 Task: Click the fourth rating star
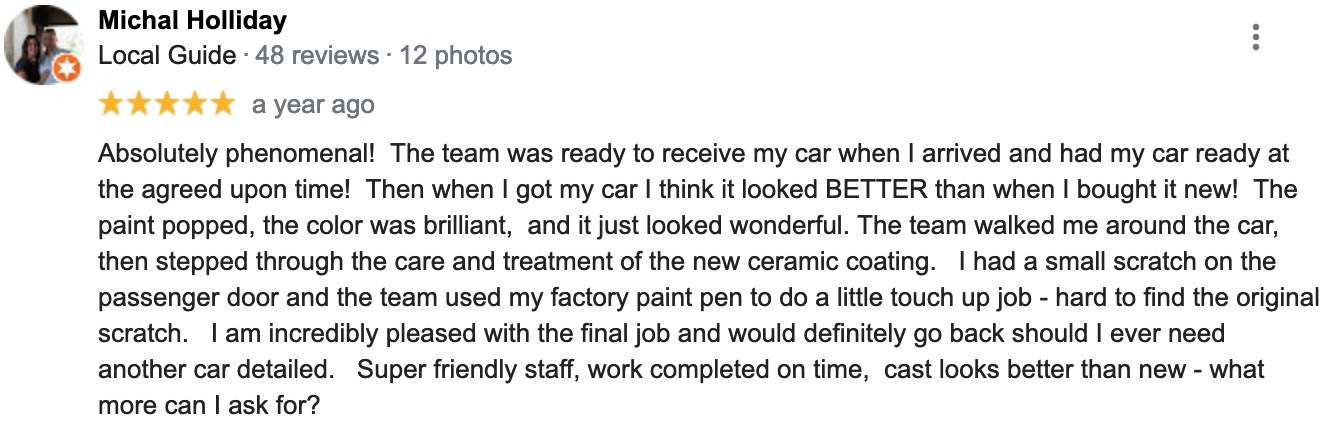coord(194,104)
